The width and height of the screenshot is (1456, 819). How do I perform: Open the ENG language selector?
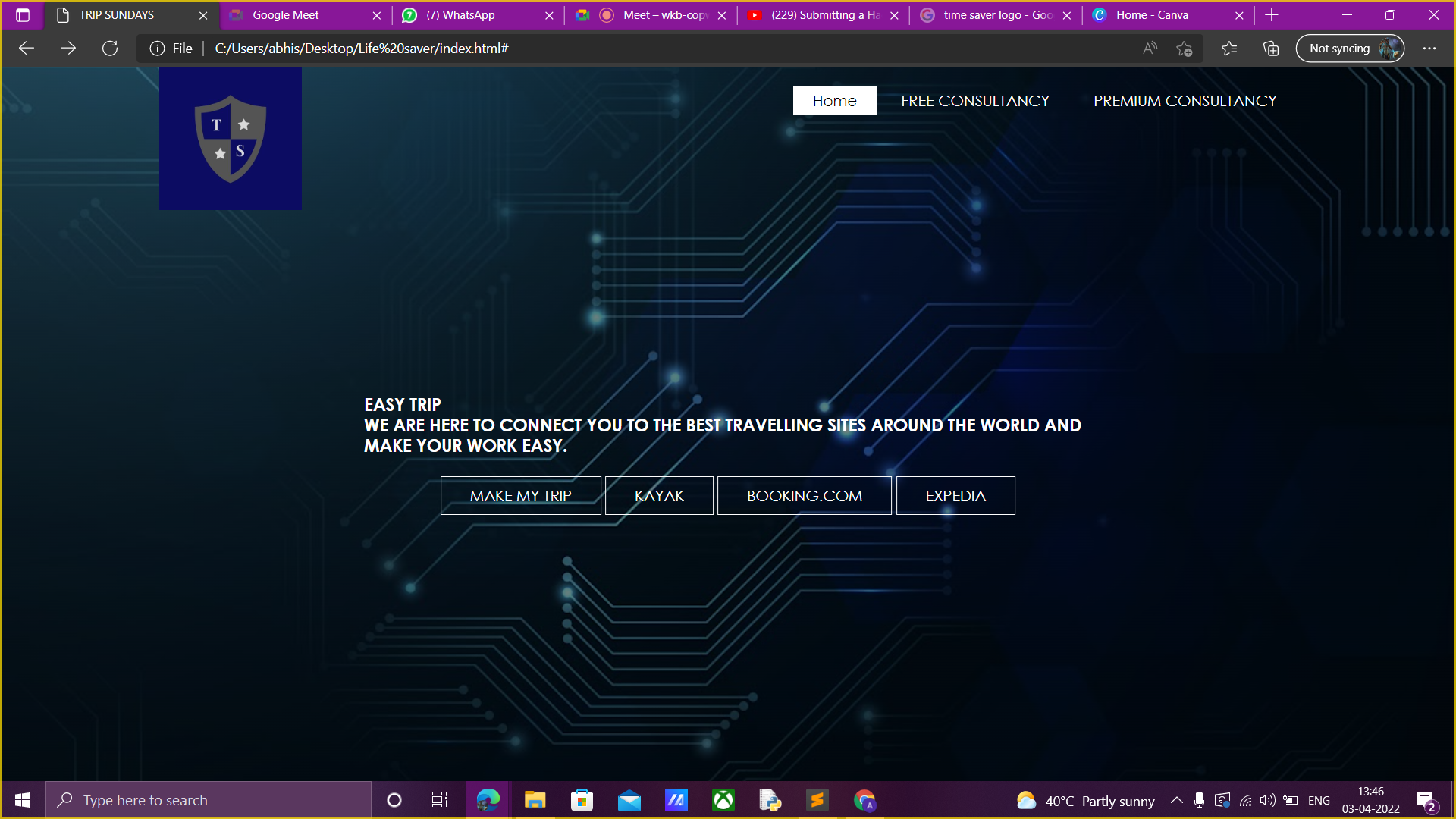tap(1319, 801)
